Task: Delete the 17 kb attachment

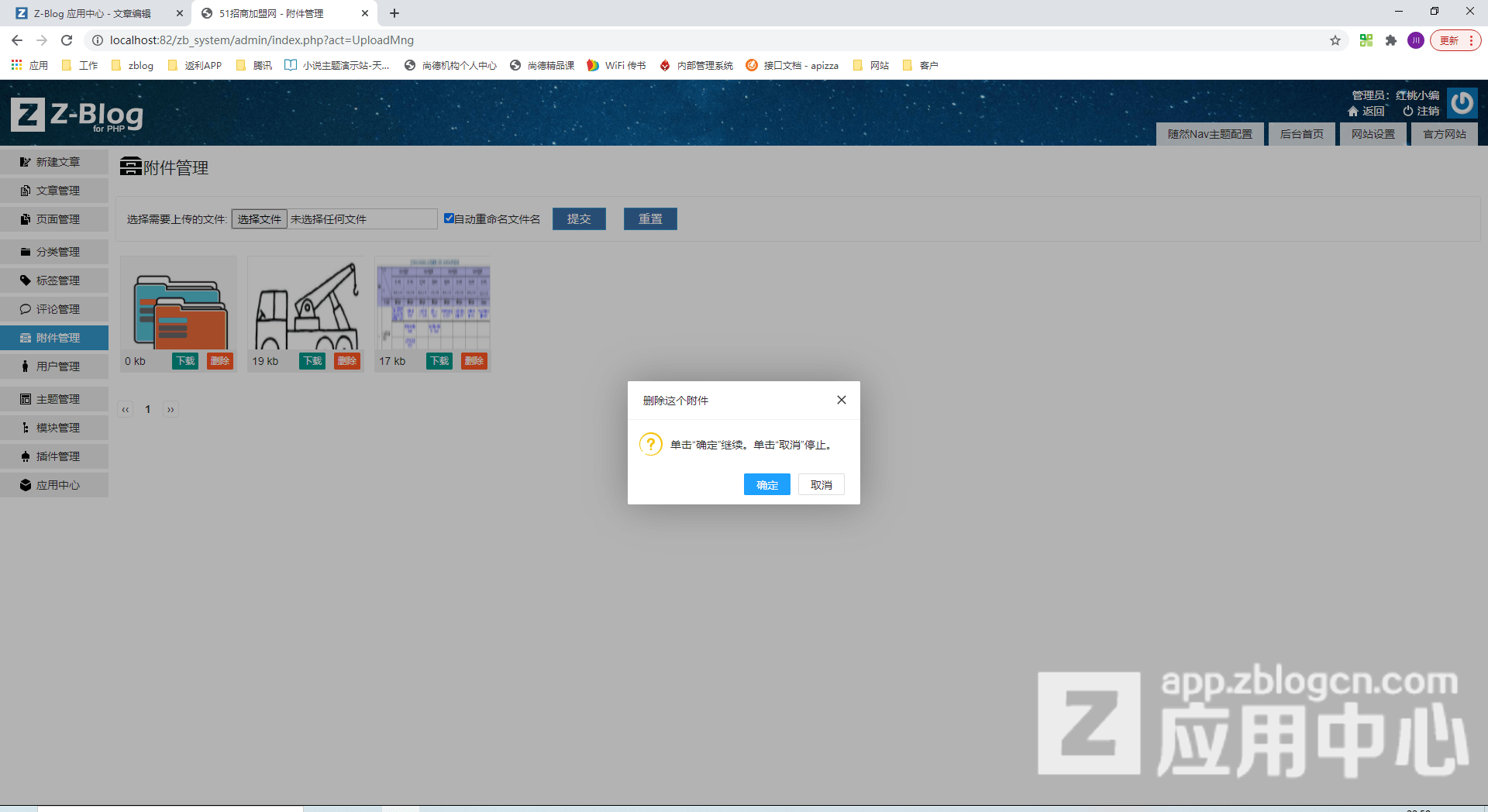Action: 474,361
